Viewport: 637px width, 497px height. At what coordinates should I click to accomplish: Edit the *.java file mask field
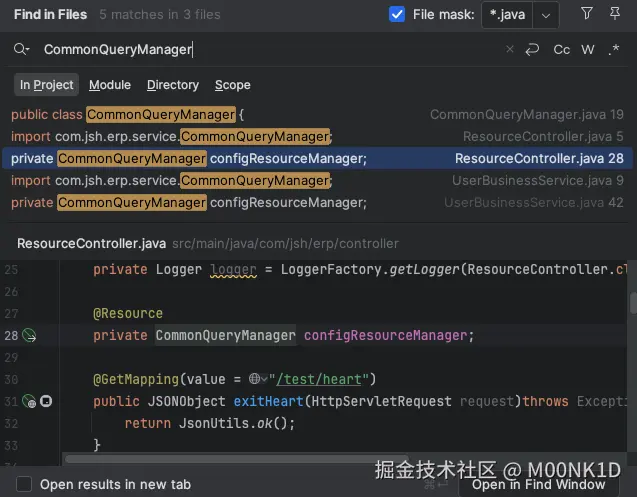pyautogui.click(x=507, y=15)
